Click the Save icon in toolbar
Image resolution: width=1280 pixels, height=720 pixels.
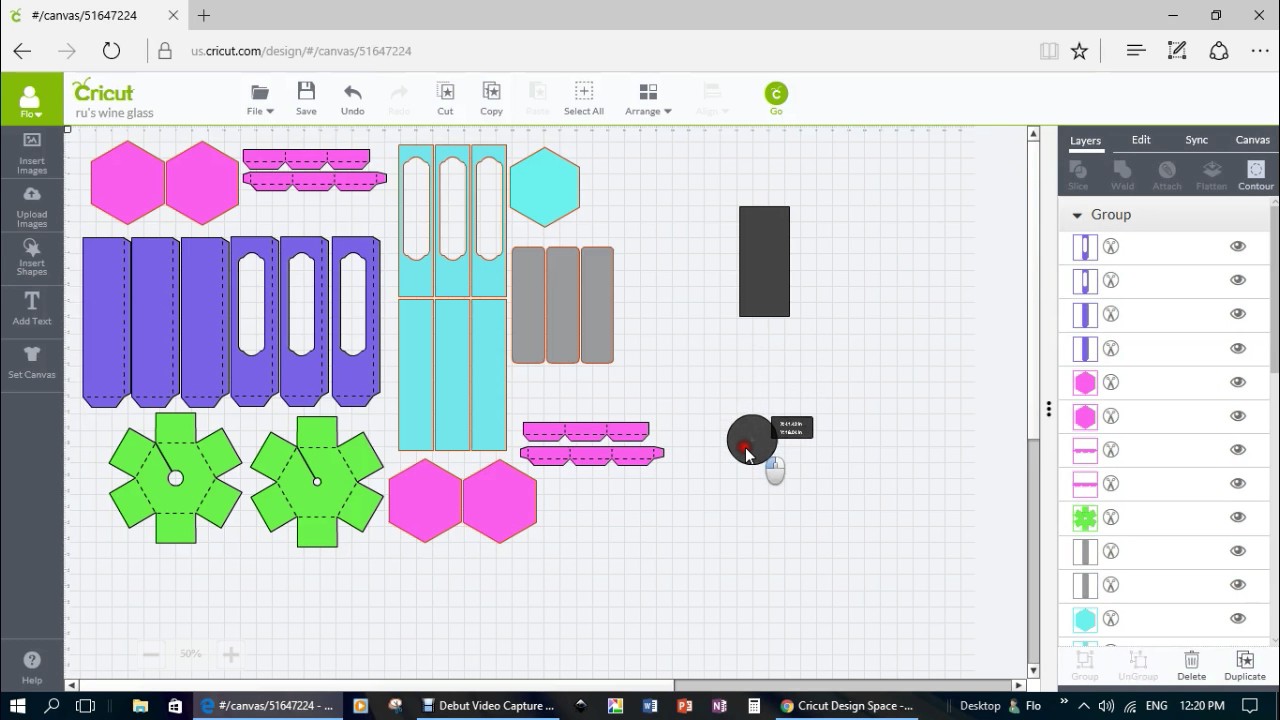click(x=306, y=99)
